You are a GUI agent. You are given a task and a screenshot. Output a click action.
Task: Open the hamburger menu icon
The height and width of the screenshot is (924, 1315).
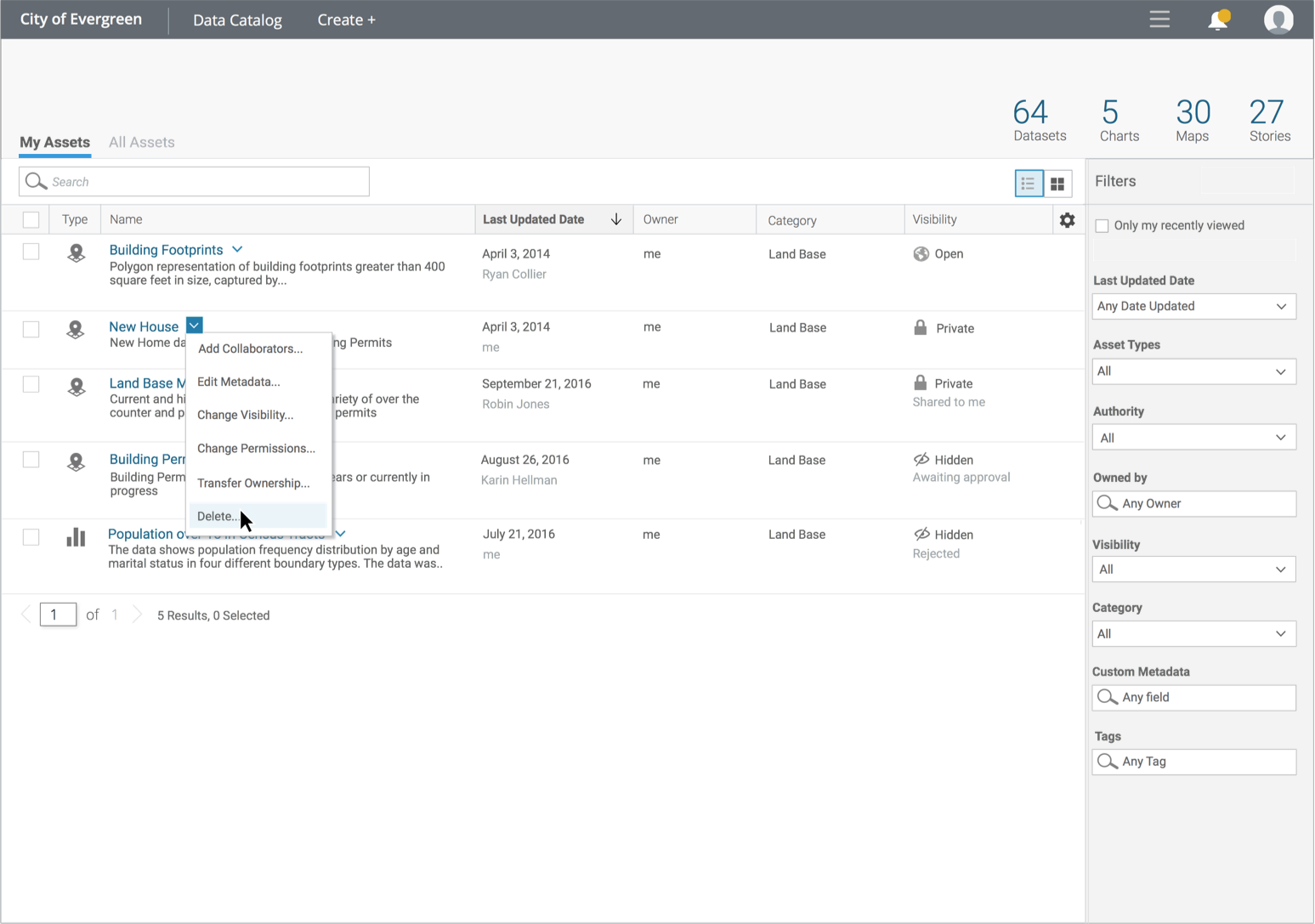point(1159,19)
